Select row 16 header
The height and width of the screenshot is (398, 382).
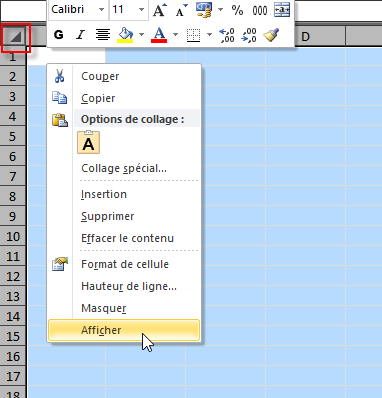(x=13, y=356)
